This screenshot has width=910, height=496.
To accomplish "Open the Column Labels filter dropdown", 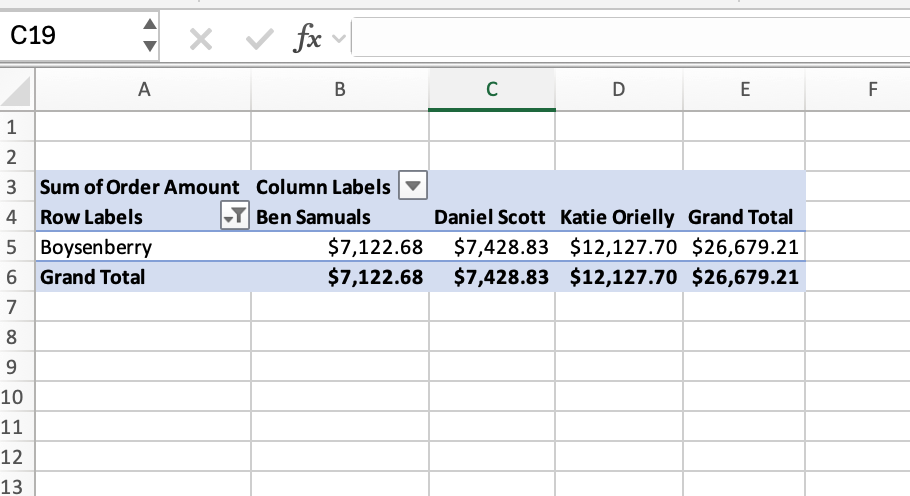I will point(413,186).
